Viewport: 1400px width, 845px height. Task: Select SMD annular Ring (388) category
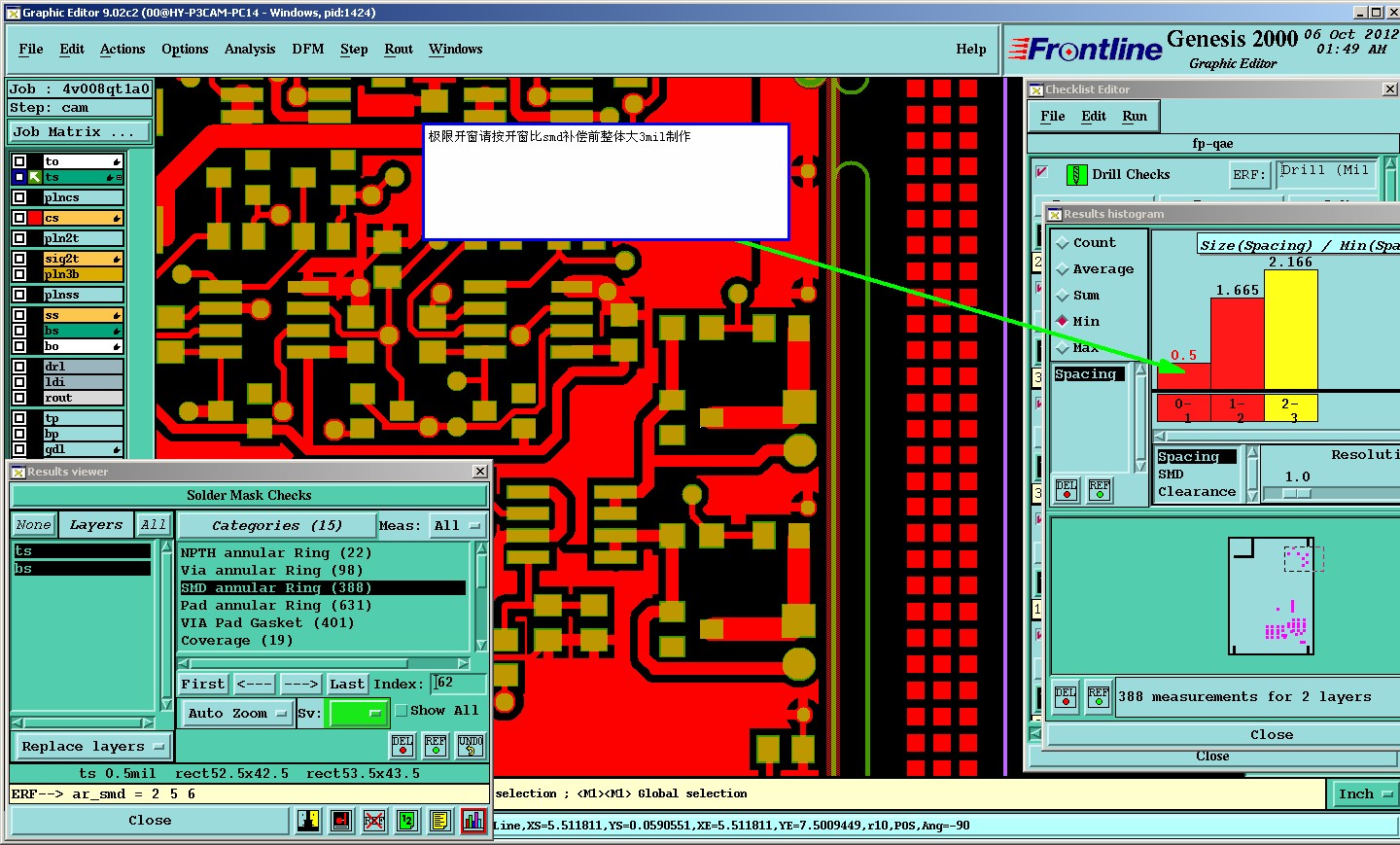coord(323,588)
